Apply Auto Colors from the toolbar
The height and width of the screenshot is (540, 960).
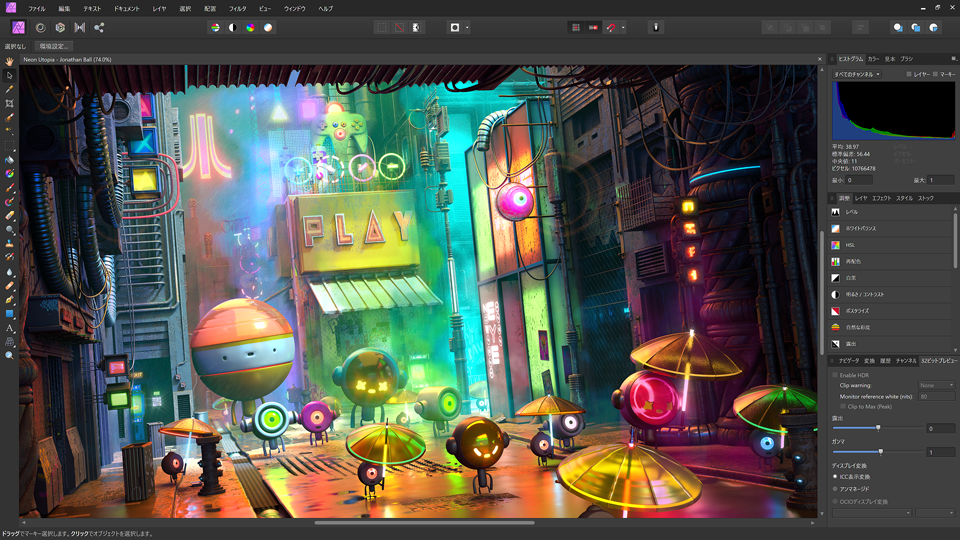tap(250, 28)
